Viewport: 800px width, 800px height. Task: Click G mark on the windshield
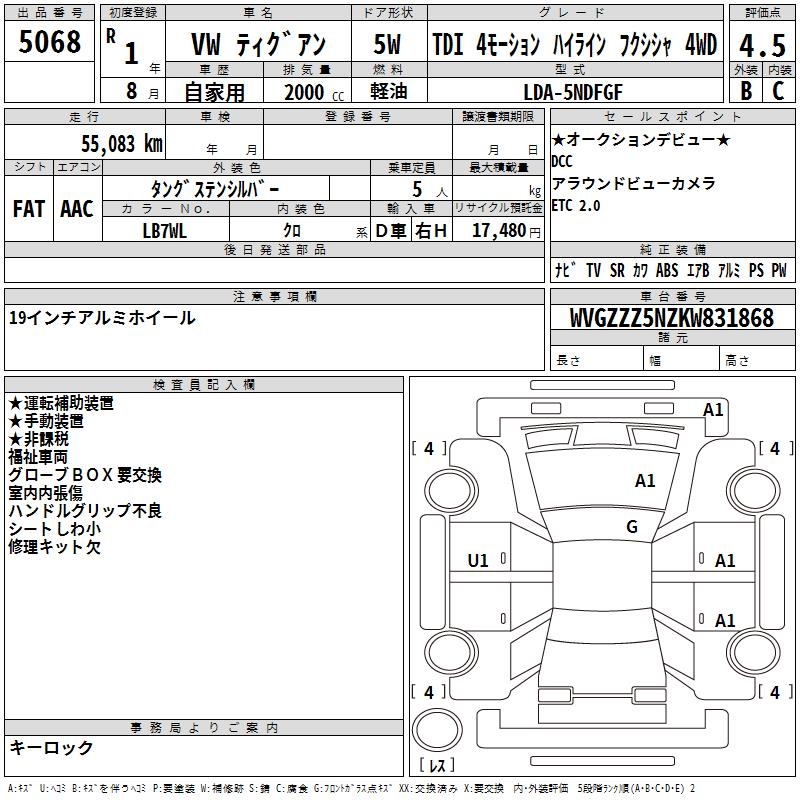[x=632, y=526]
